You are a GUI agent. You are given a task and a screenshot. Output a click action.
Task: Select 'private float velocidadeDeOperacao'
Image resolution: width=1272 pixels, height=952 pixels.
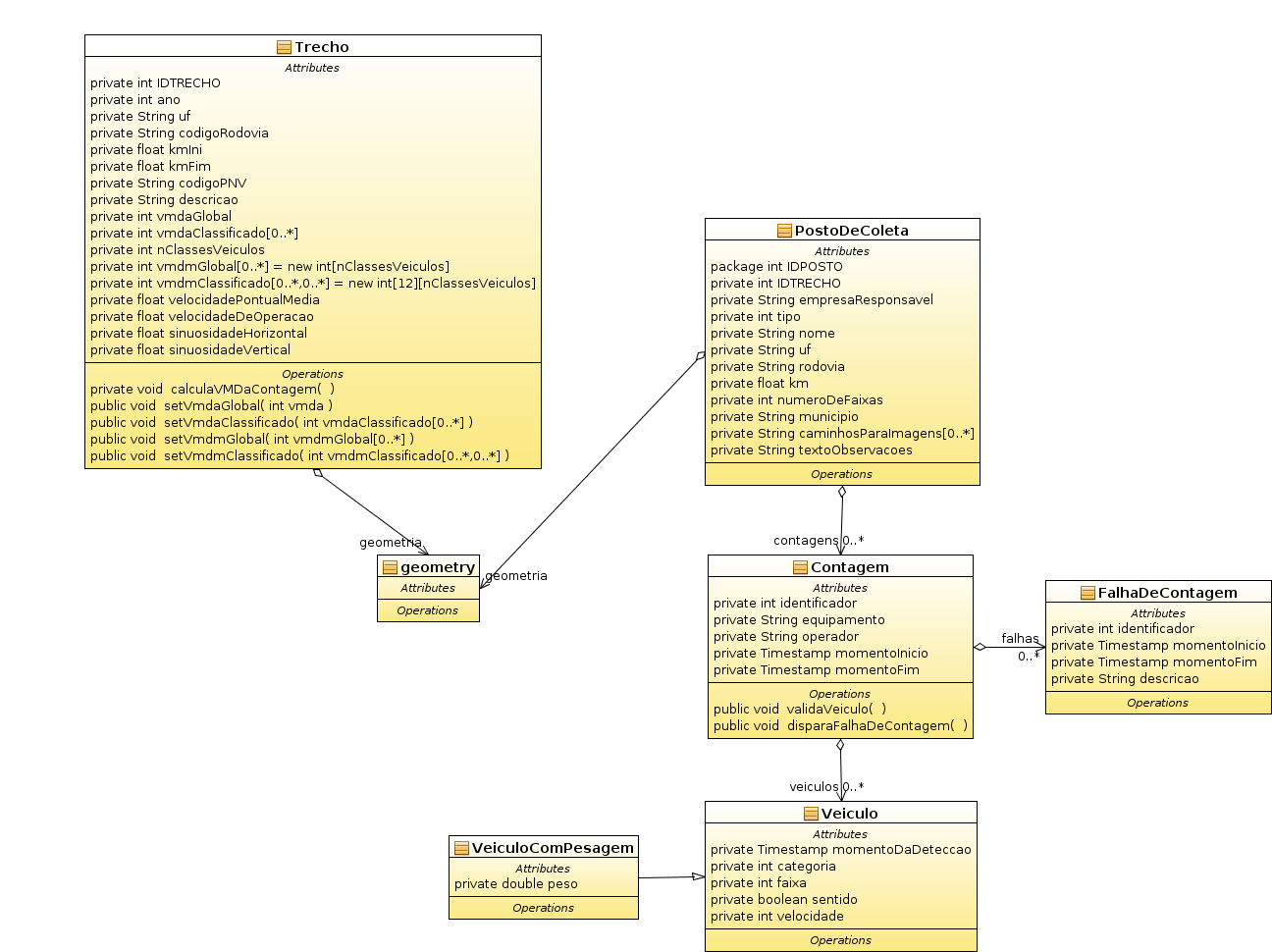(202, 317)
